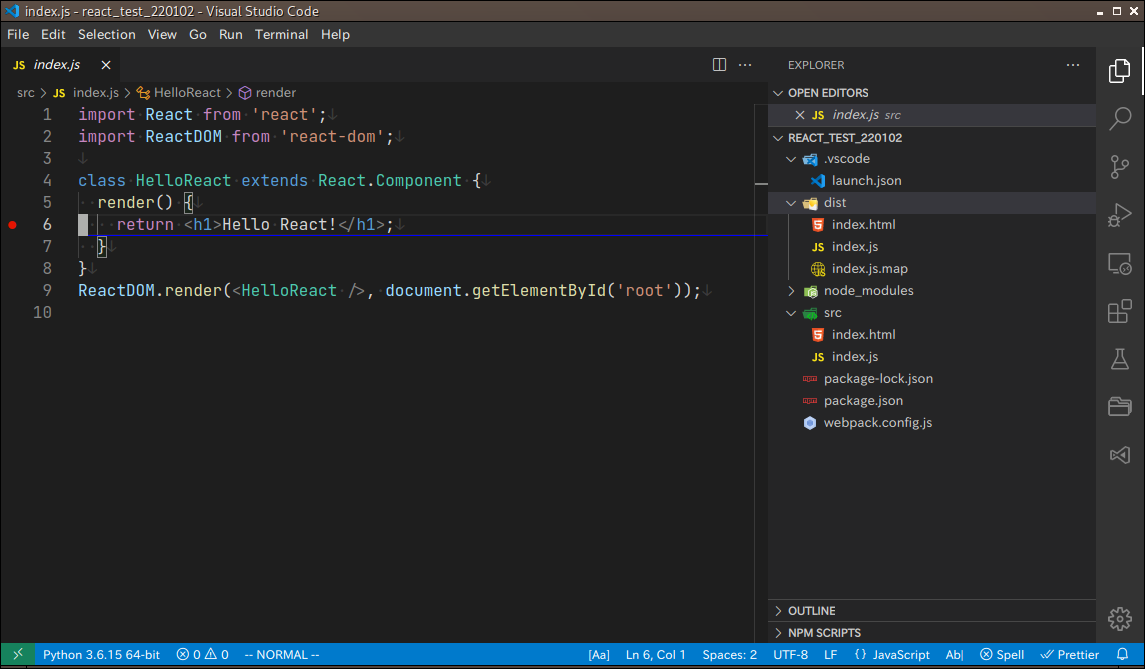Click line number 4 in the gutter
The width and height of the screenshot is (1145, 669).
coord(47,180)
